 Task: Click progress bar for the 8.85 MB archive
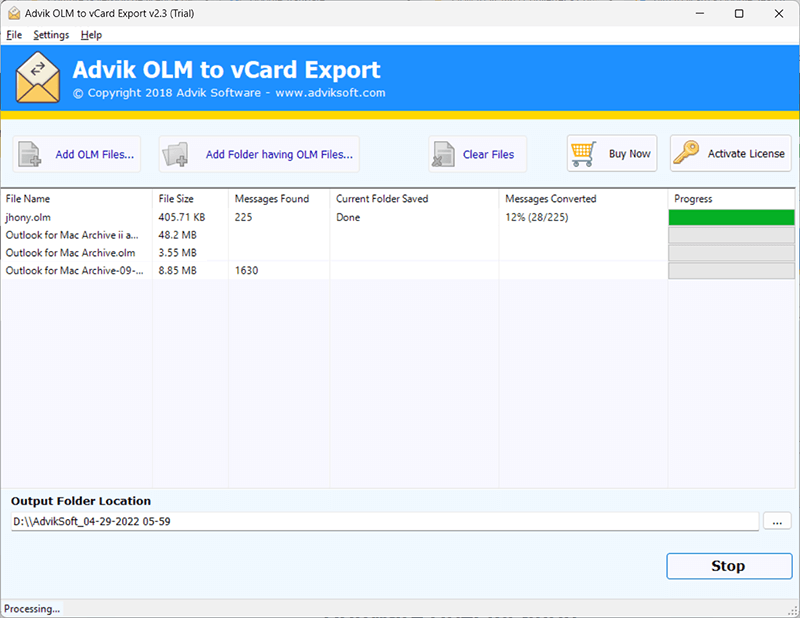[x=731, y=271]
